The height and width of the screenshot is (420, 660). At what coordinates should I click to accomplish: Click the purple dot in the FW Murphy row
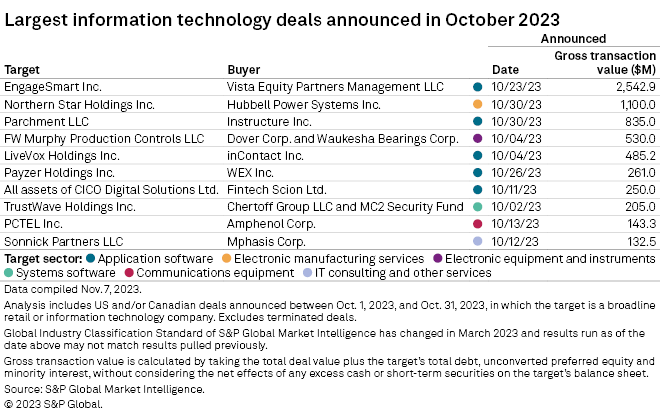pos(478,138)
